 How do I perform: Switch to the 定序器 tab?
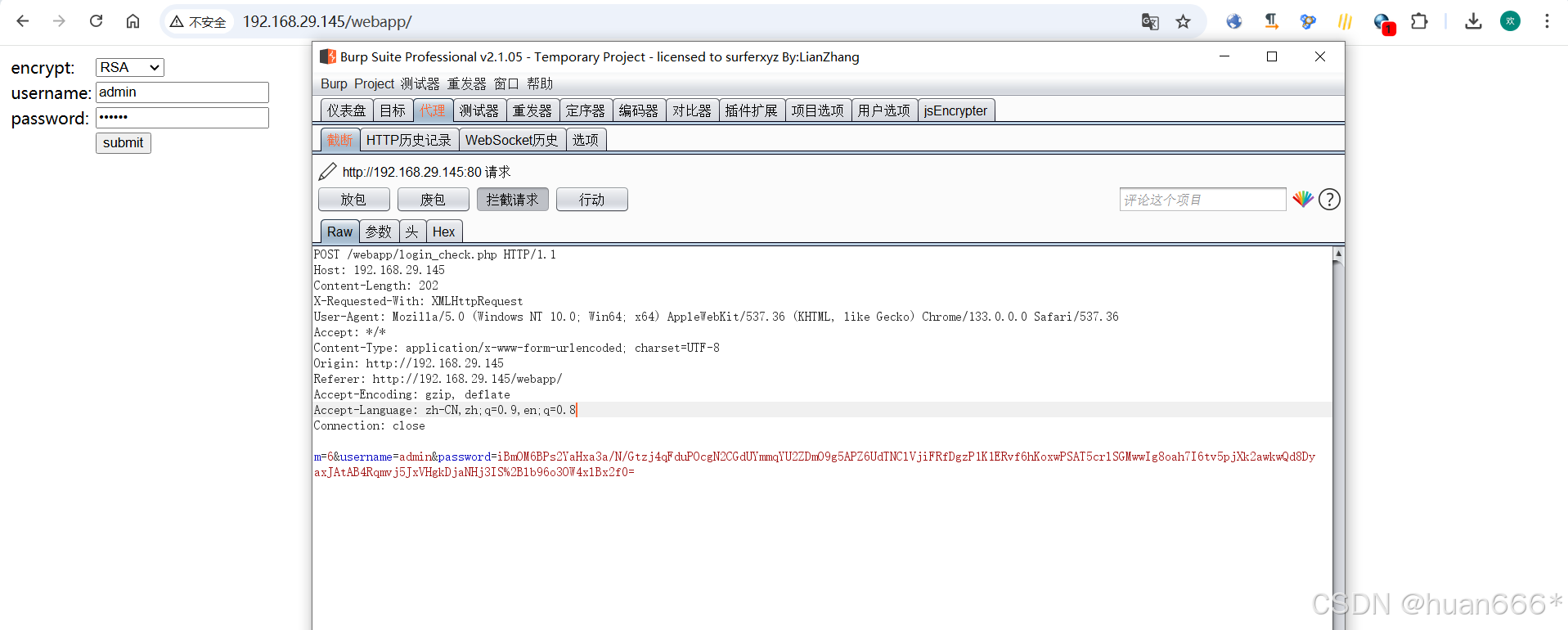tap(586, 110)
